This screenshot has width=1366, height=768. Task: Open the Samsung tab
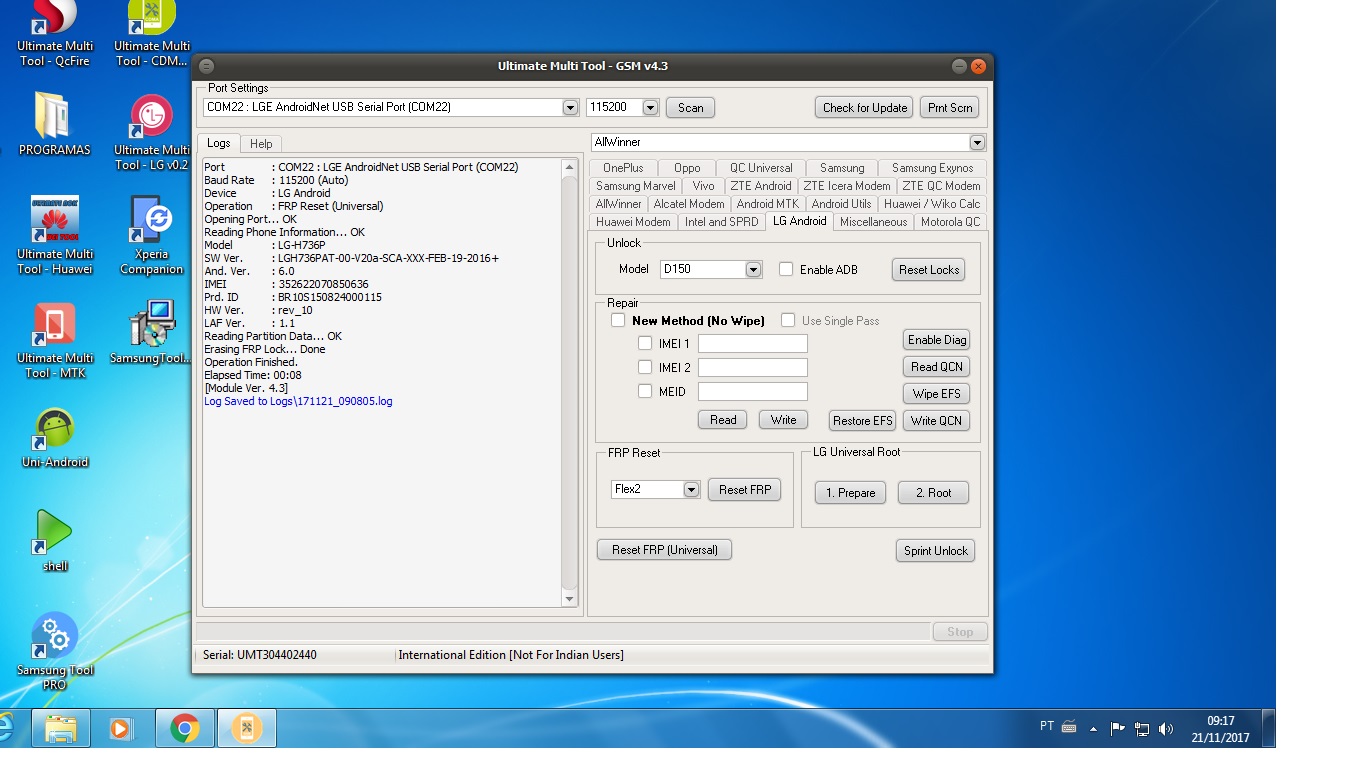point(842,168)
